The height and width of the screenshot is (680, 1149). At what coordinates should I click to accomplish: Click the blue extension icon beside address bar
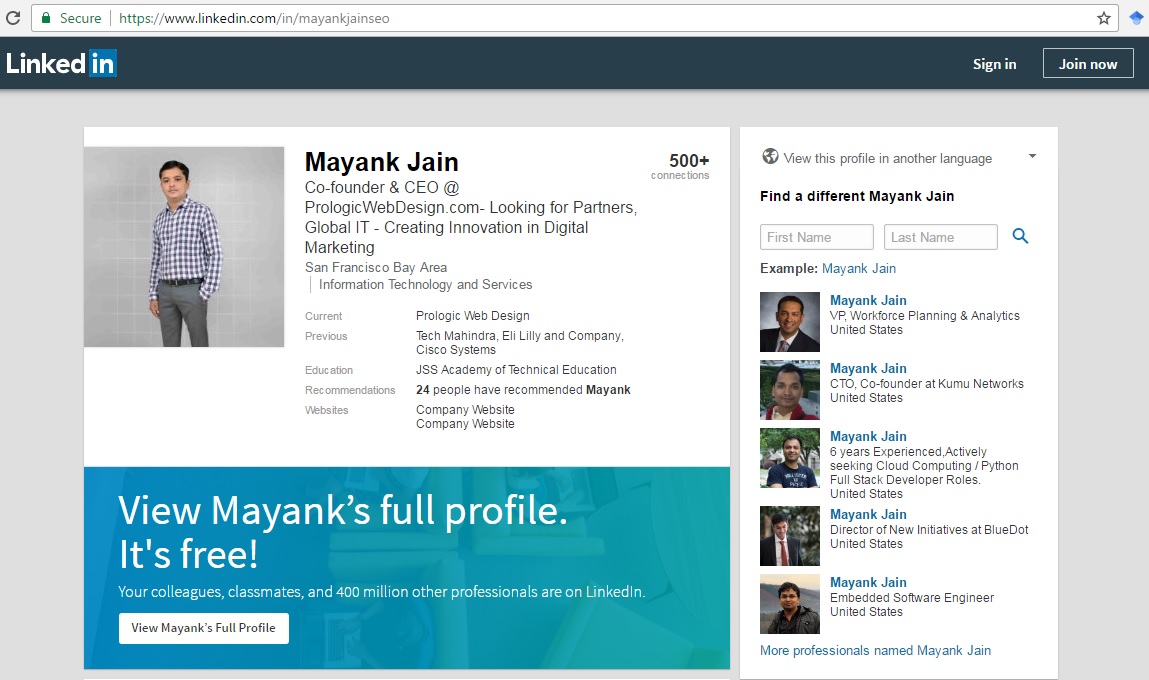click(x=1136, y=18)
